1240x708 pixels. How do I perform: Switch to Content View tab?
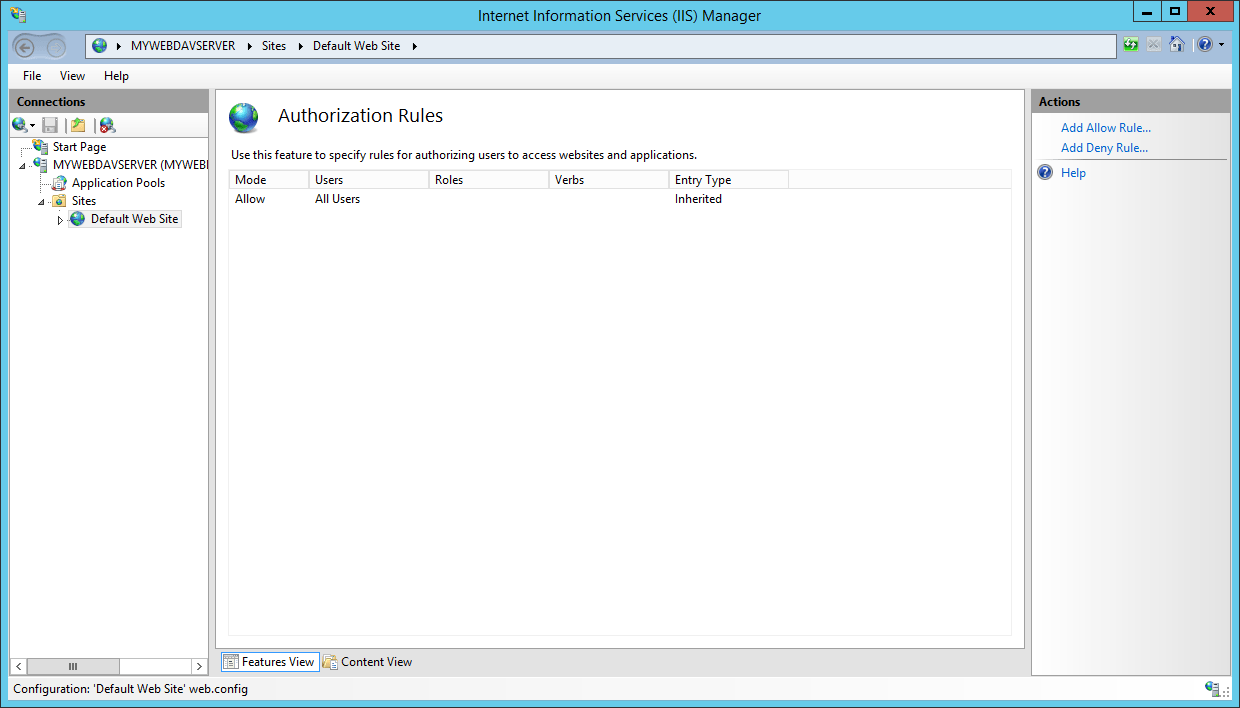point(367,662)
